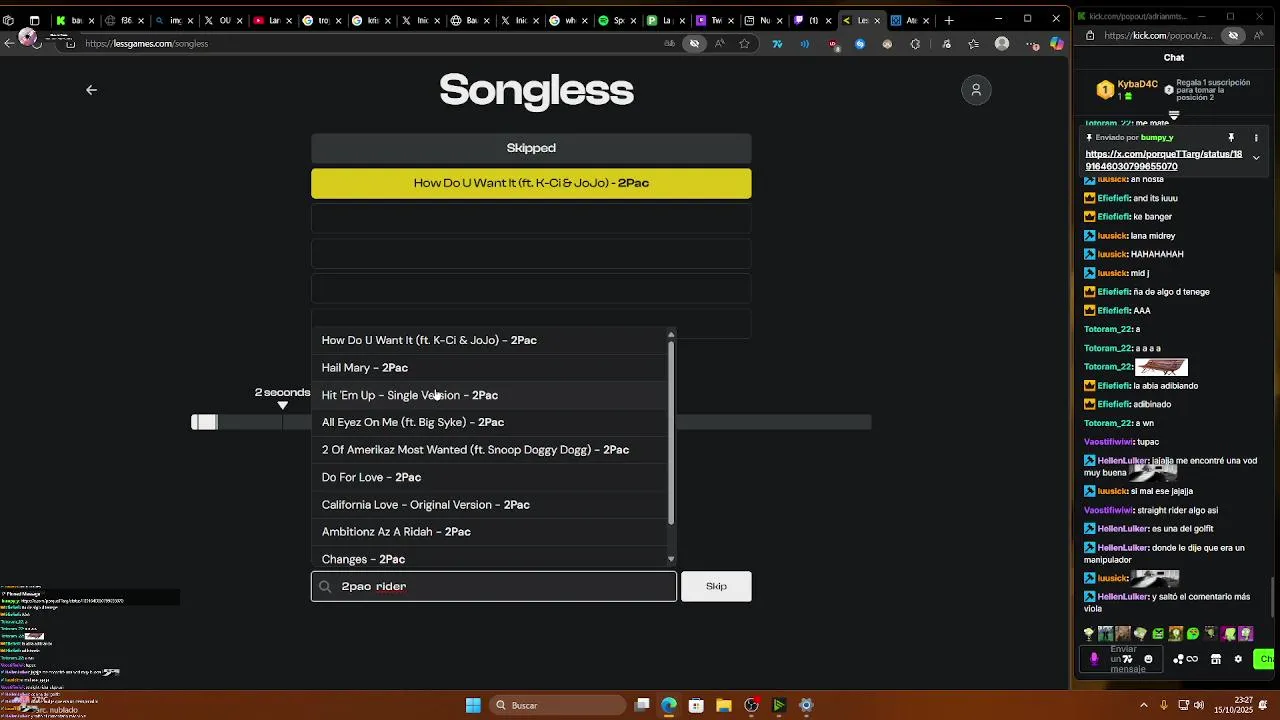Image resolution: width=1280 pixels, height=720 pixels.
Task: Go back using the Songless back arrow
Action: click(91, 90)
